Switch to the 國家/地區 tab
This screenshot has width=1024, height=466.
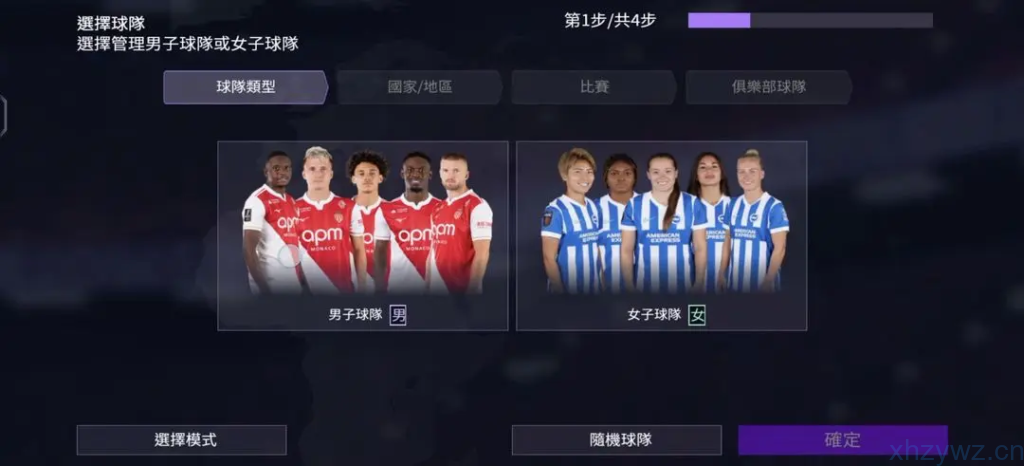coord(420,87)
